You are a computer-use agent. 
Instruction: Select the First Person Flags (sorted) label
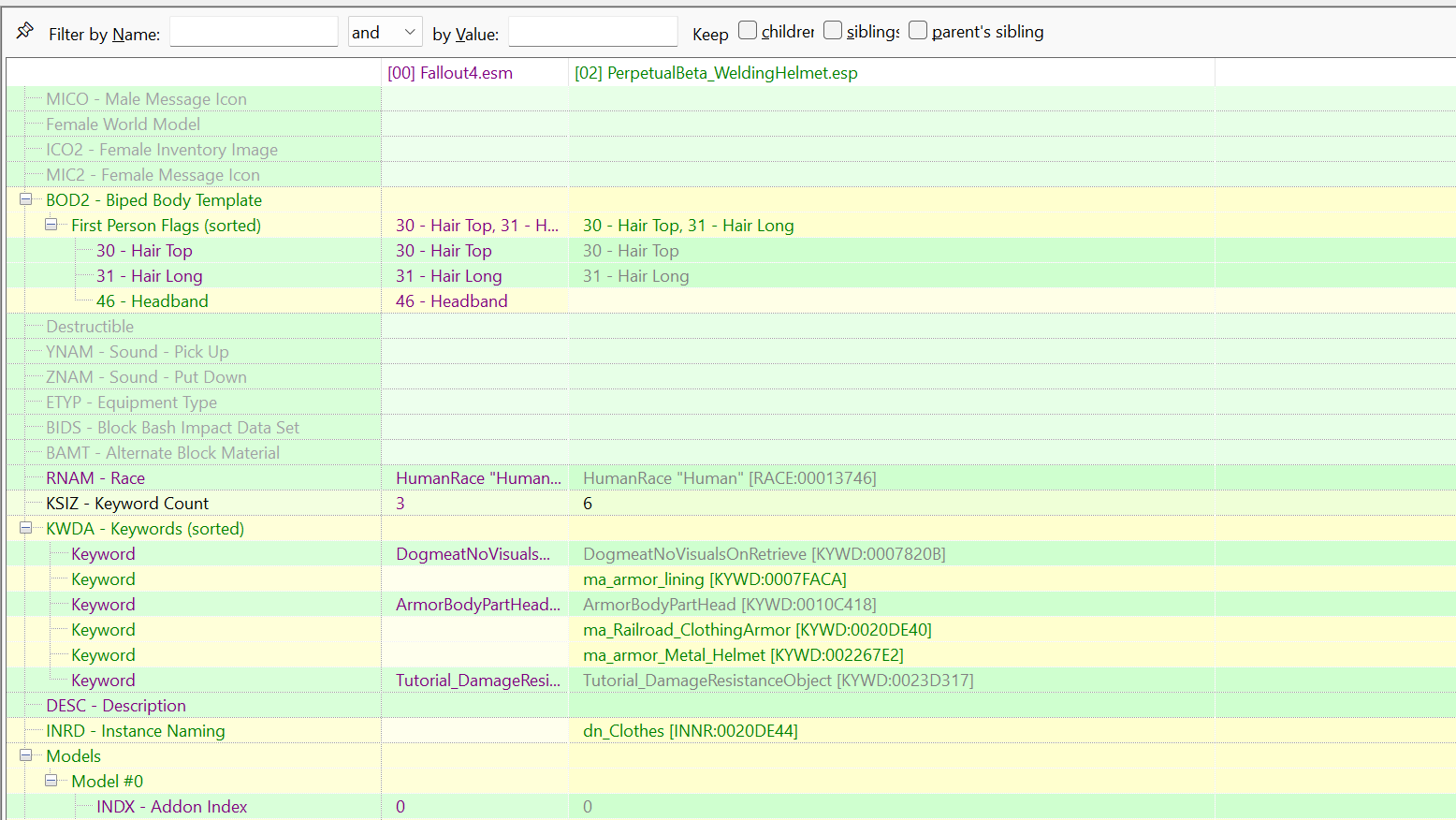tap(166, 226)
